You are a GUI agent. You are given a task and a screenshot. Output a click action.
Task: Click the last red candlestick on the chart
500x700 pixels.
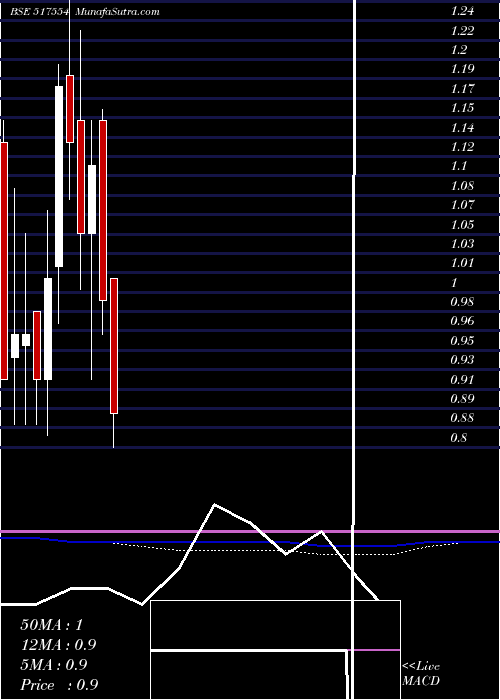[114, 346]
